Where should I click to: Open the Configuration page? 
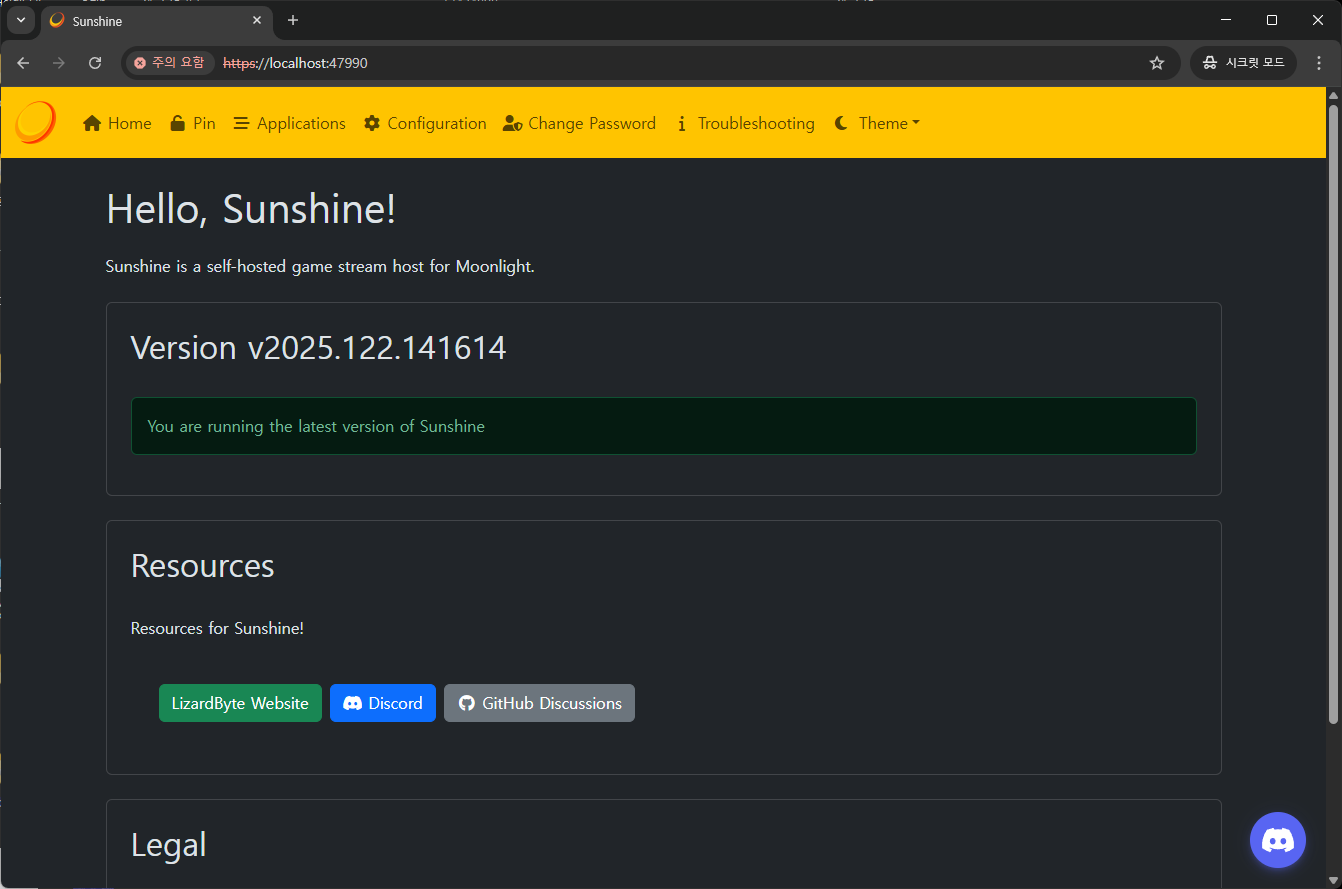pos(425,123)
